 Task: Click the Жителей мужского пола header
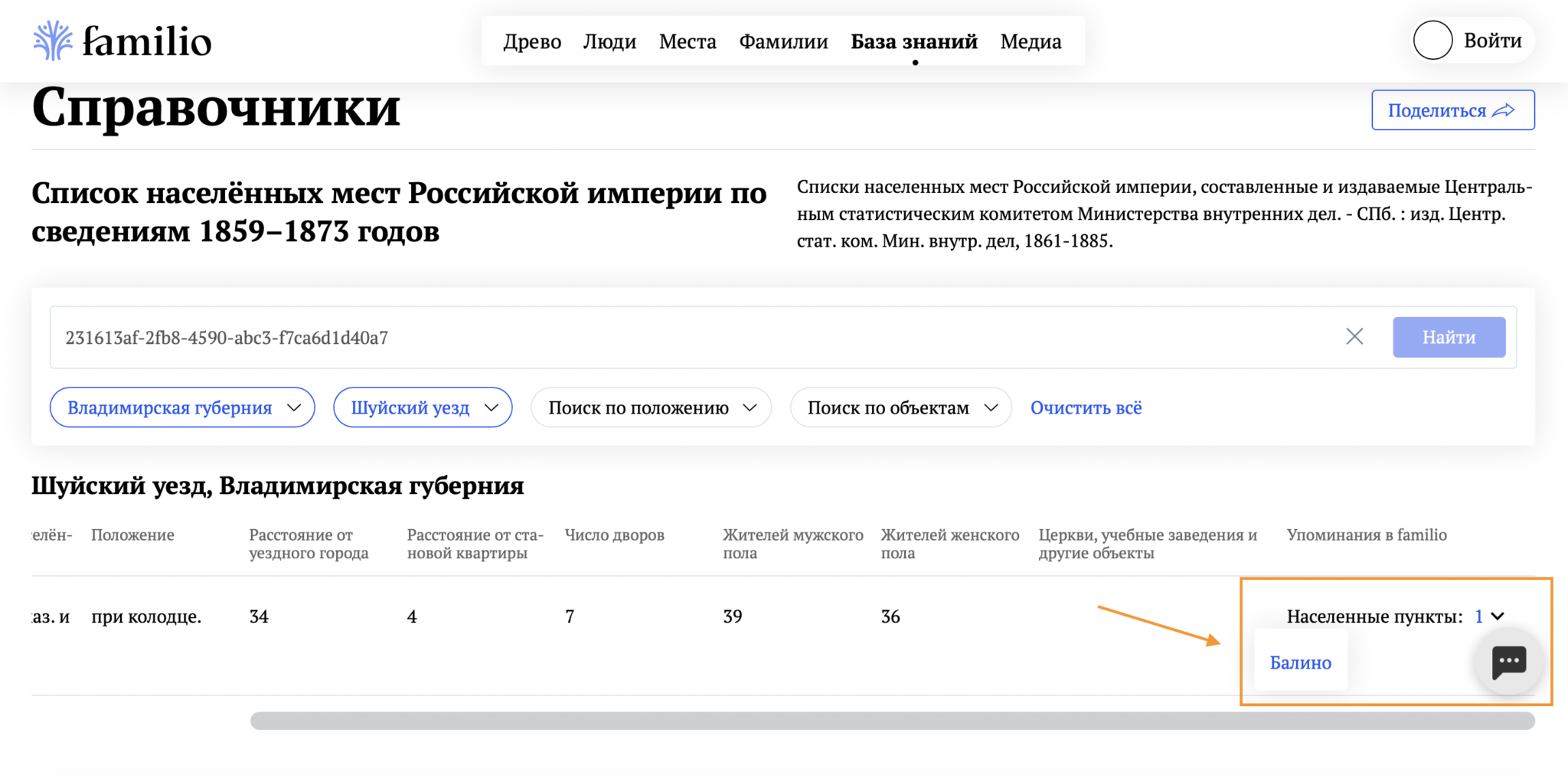click(x=792, y=544)
